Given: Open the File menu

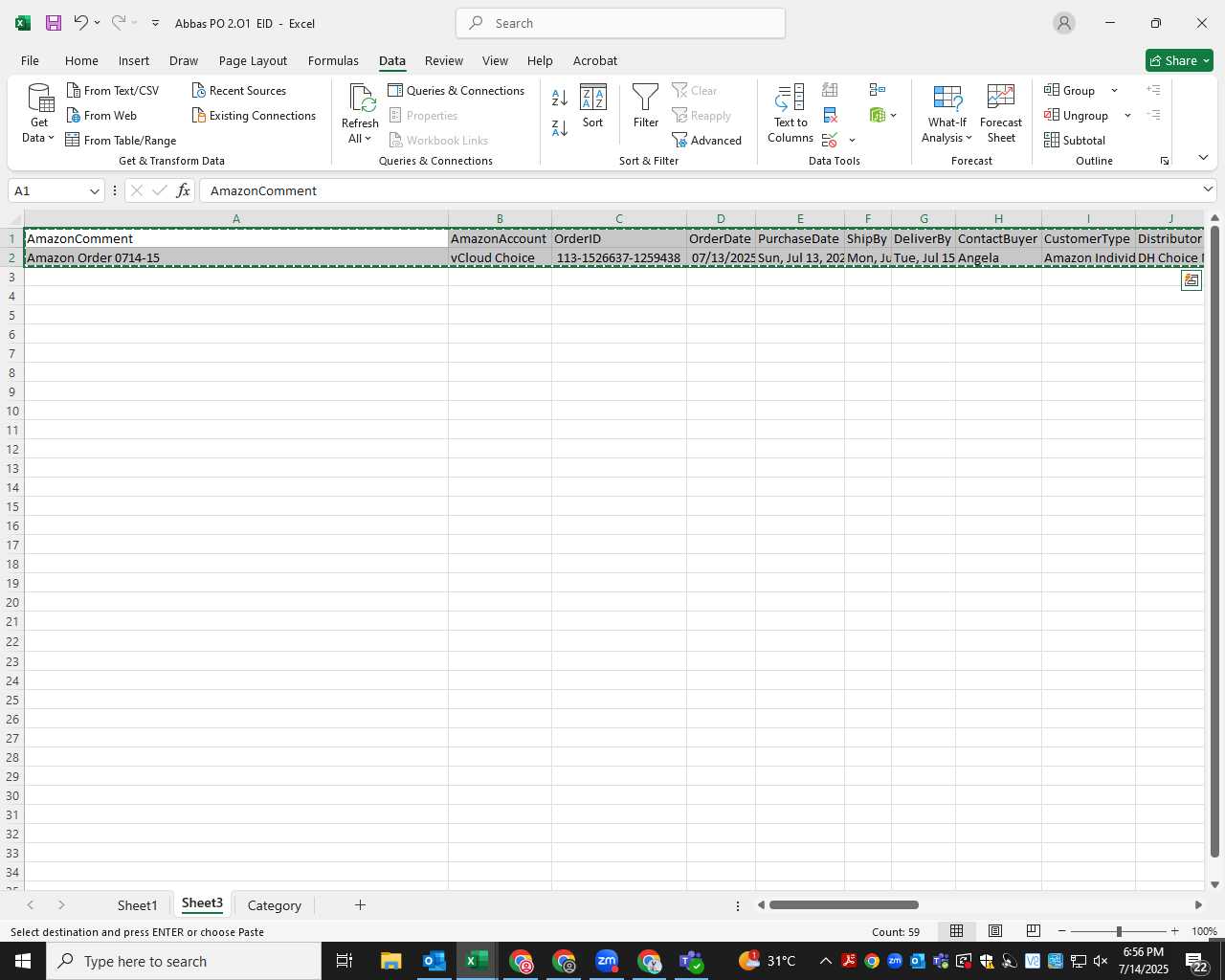Looking at the screenshot, I should tap(30, 60).
